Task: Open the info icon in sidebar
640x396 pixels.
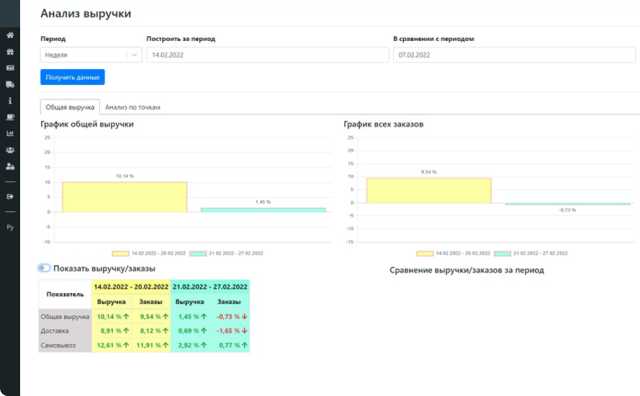Action: coord(10,101)
